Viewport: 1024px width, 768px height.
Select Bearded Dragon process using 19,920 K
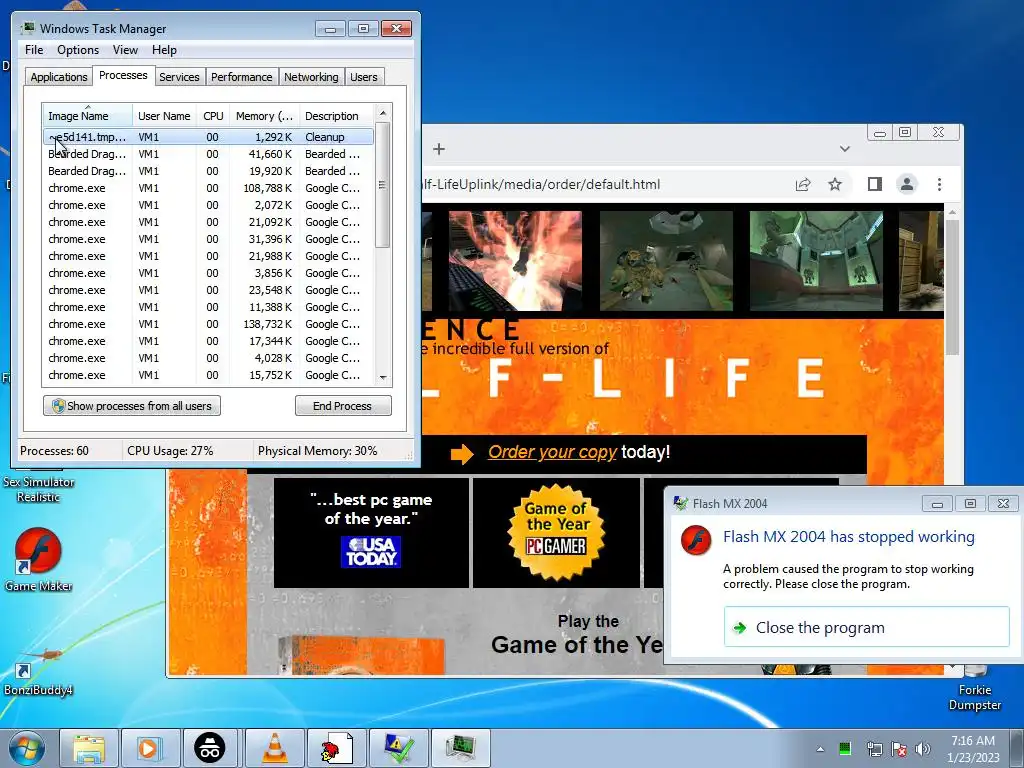point(208,171)
